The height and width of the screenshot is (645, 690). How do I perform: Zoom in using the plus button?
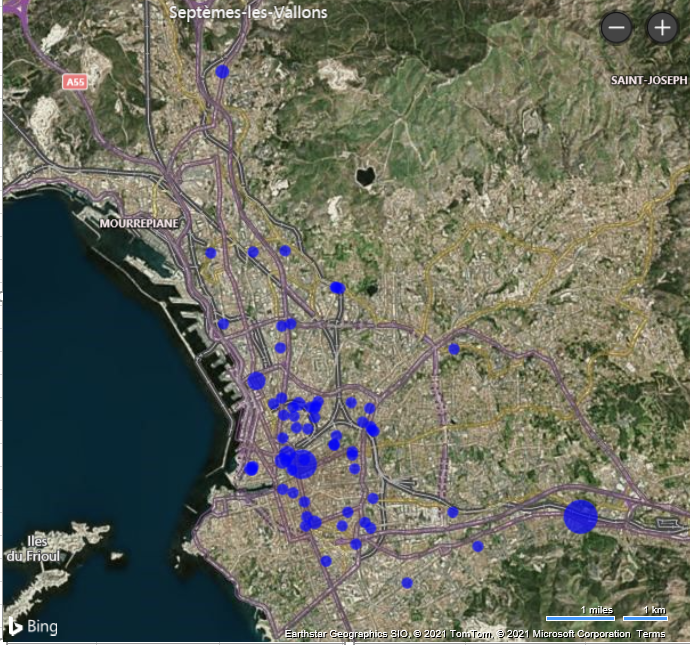(x=662, y=28)
